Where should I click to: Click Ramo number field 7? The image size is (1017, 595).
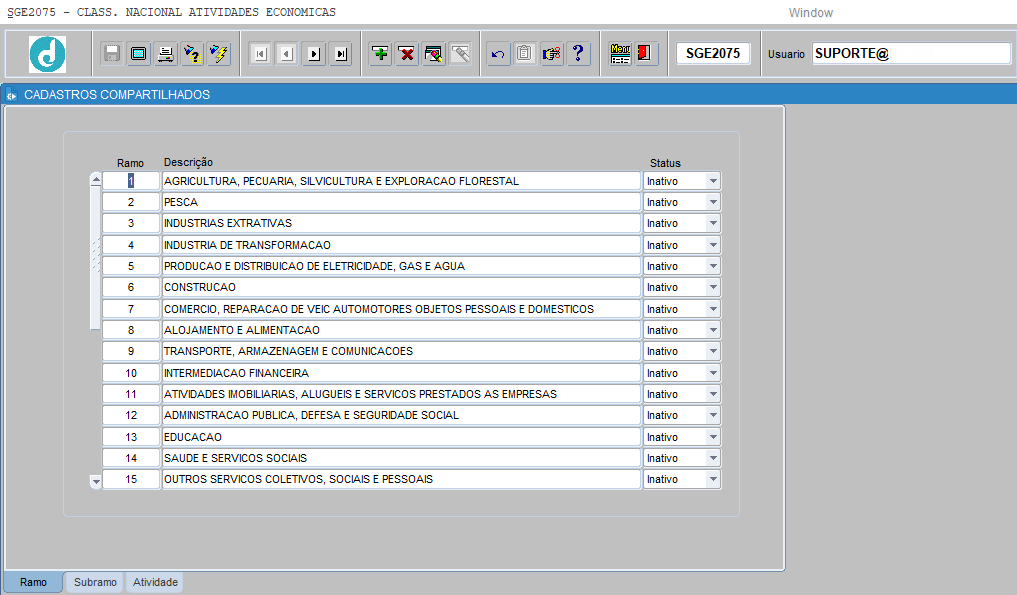tap(131, 309)
